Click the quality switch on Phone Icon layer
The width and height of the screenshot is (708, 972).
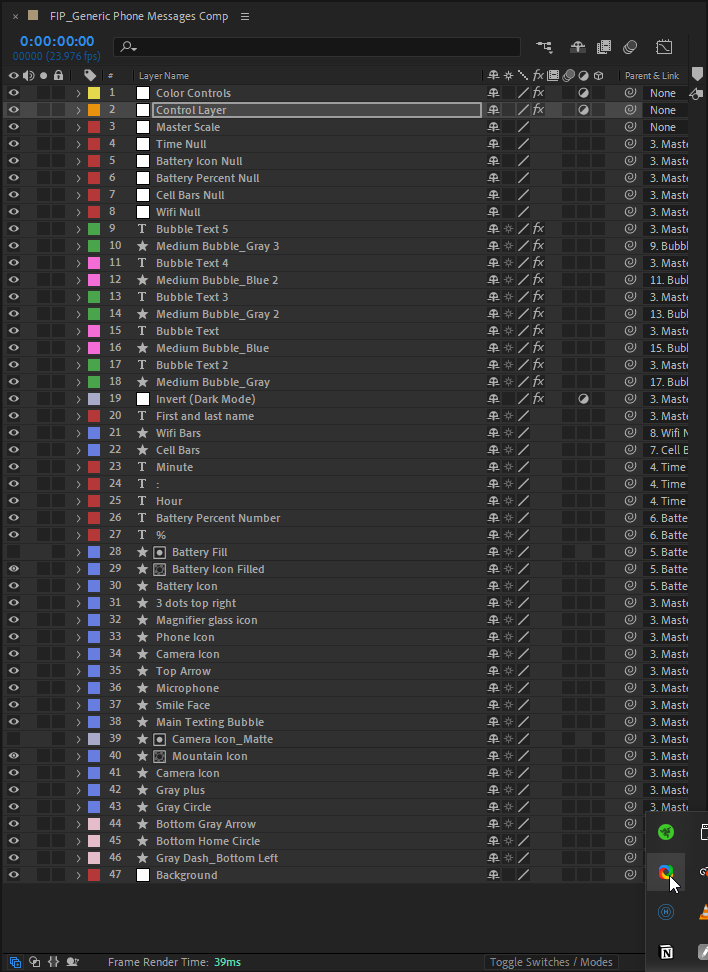[x=523, y=637]
